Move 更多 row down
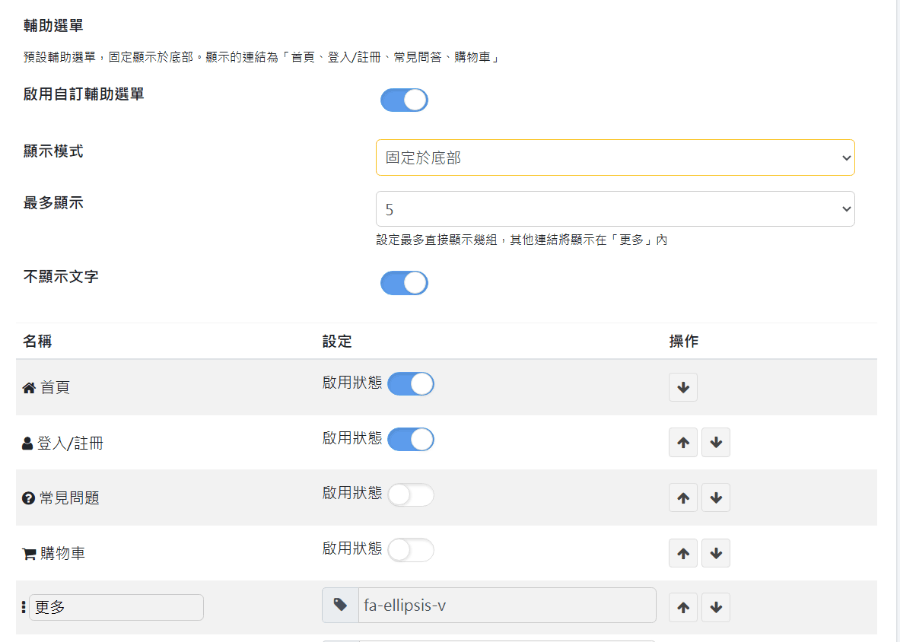This screenshot has height=642, width=900. (x=716, y=607)
